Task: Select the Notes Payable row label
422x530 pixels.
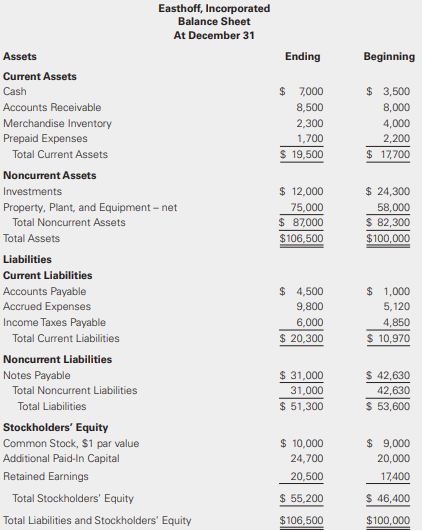Action: point(37,376)
